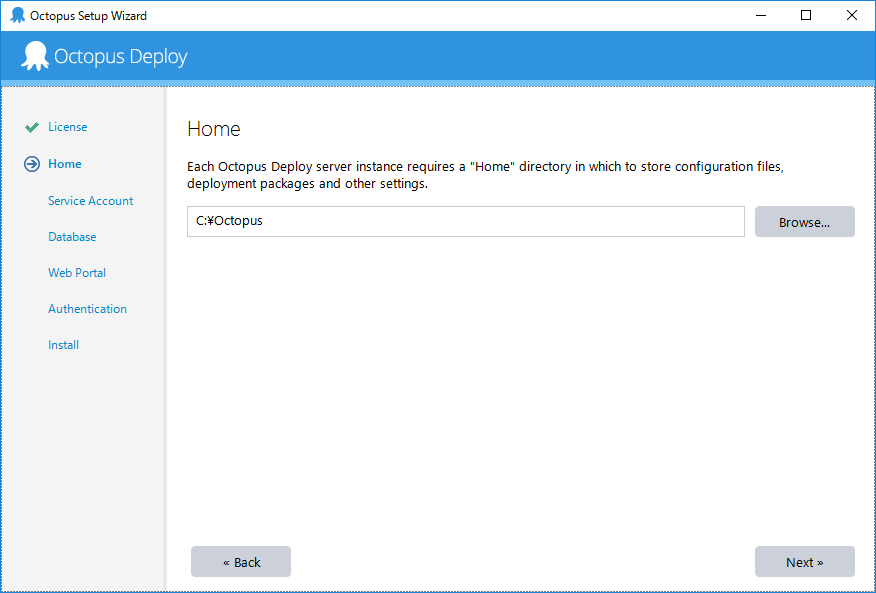
Task: Focus the home directory path field
Action: (466, 221)
